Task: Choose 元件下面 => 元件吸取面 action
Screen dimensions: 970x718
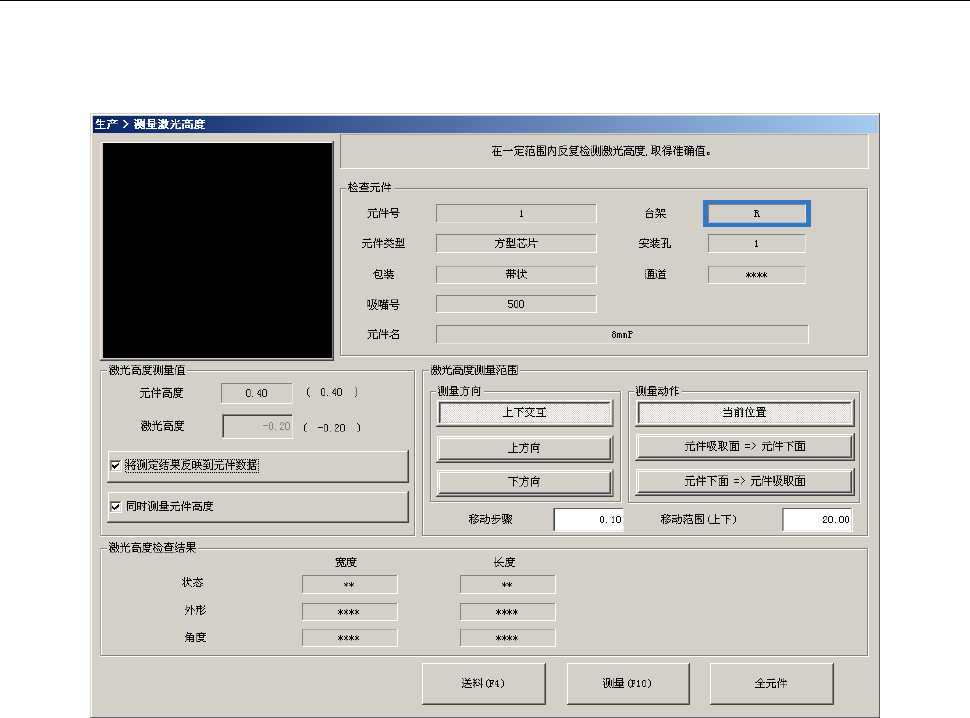Action: 745,481
